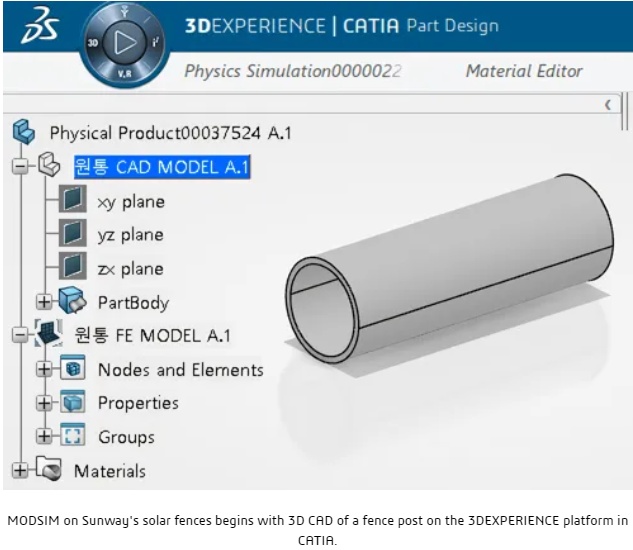Screen dimensions: 633x550
Task: Select the zx plane text
Action: point(130,269)
